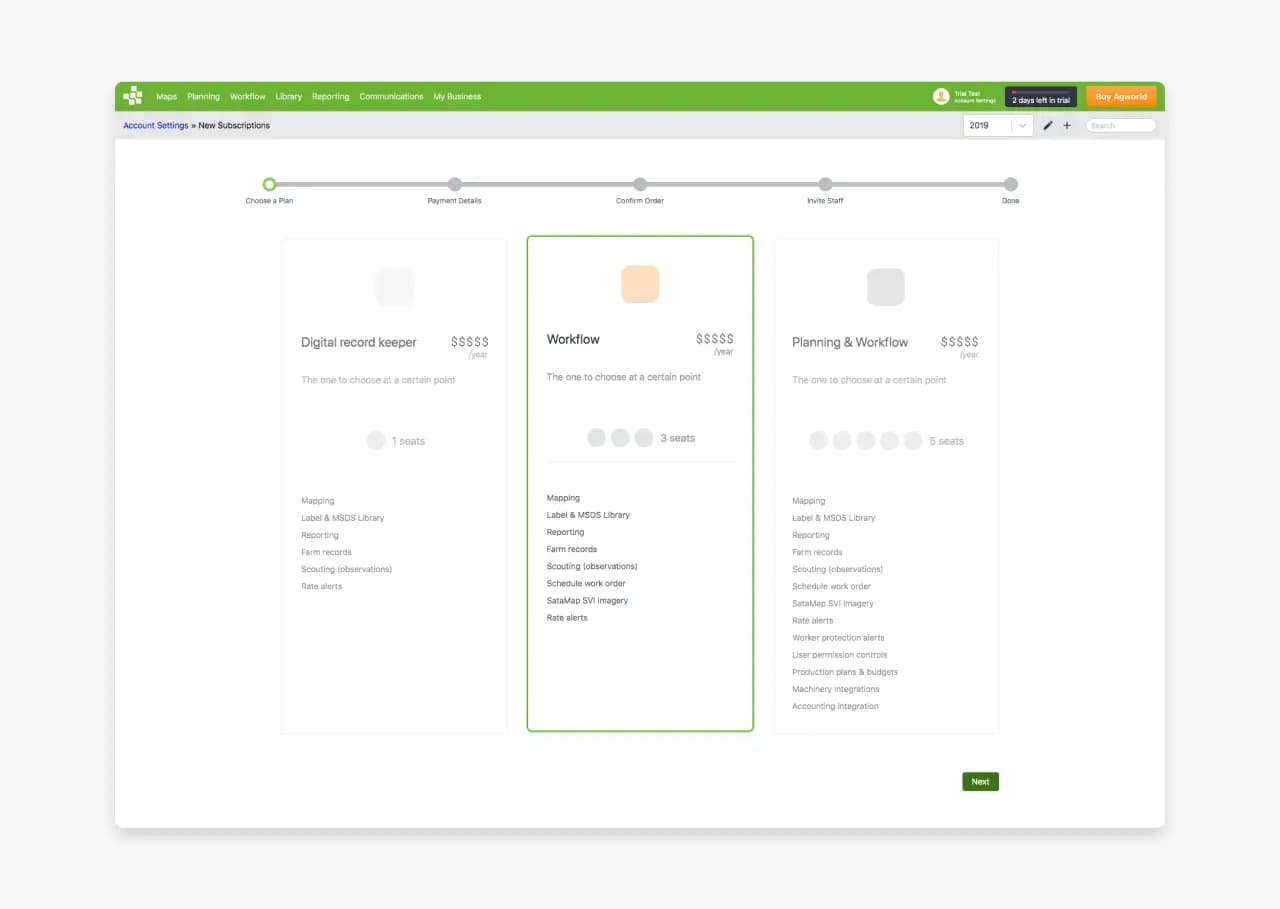Select the Planning & Workflow plan title

click(850, 342)
